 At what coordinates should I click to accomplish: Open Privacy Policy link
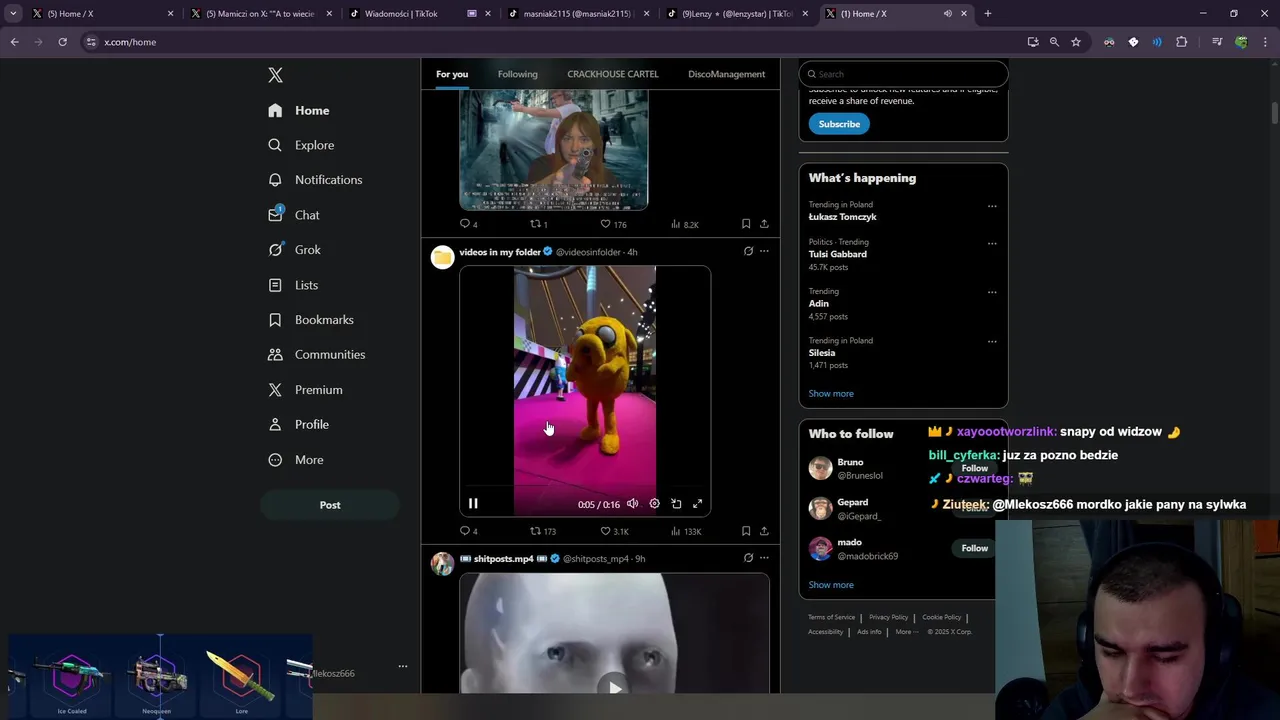pos(889,617)
